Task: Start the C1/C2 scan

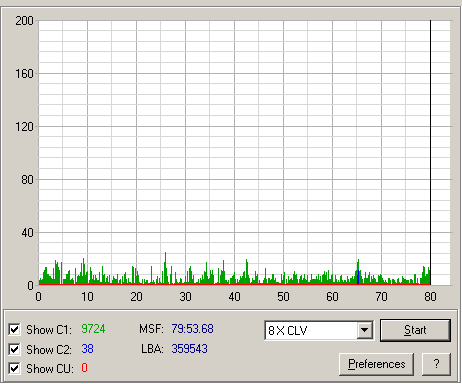Action: (x=415, y=330)
